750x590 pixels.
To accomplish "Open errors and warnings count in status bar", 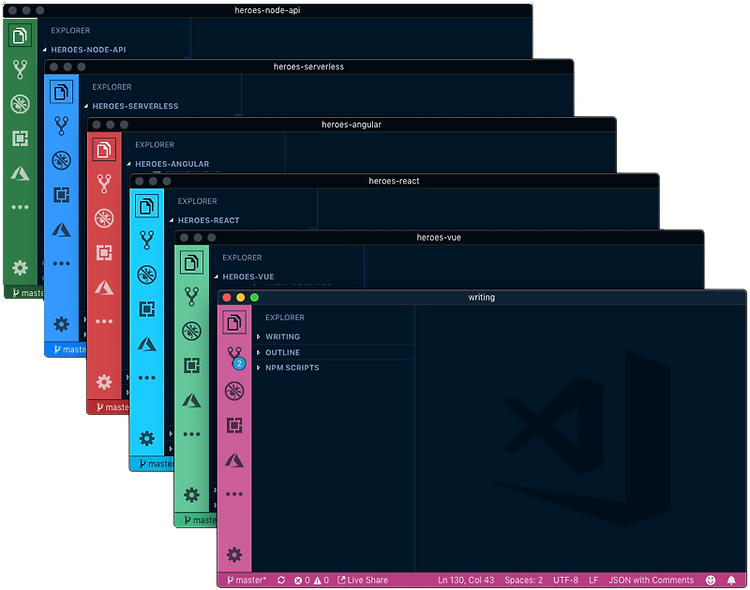I will click(311, 580).
